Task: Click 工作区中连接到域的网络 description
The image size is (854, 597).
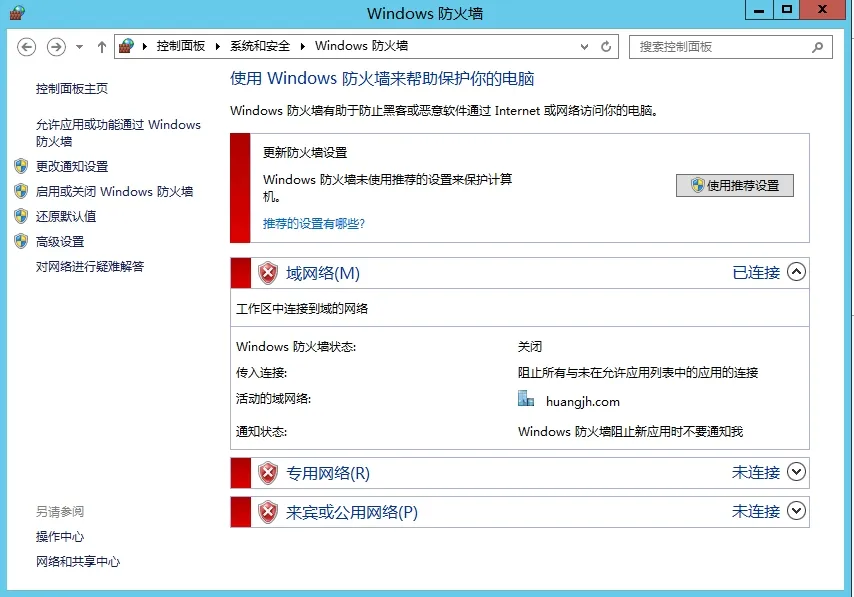Action: tap(302, 309)
